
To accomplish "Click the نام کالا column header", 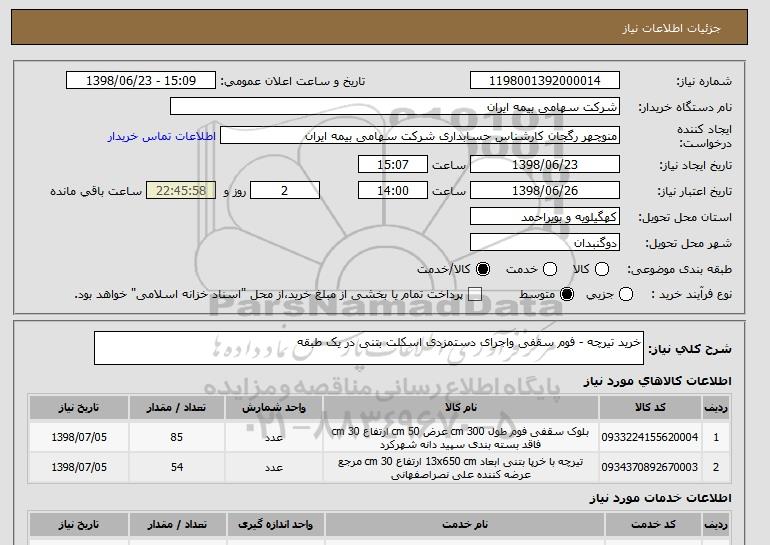I will tap(461, 408).
